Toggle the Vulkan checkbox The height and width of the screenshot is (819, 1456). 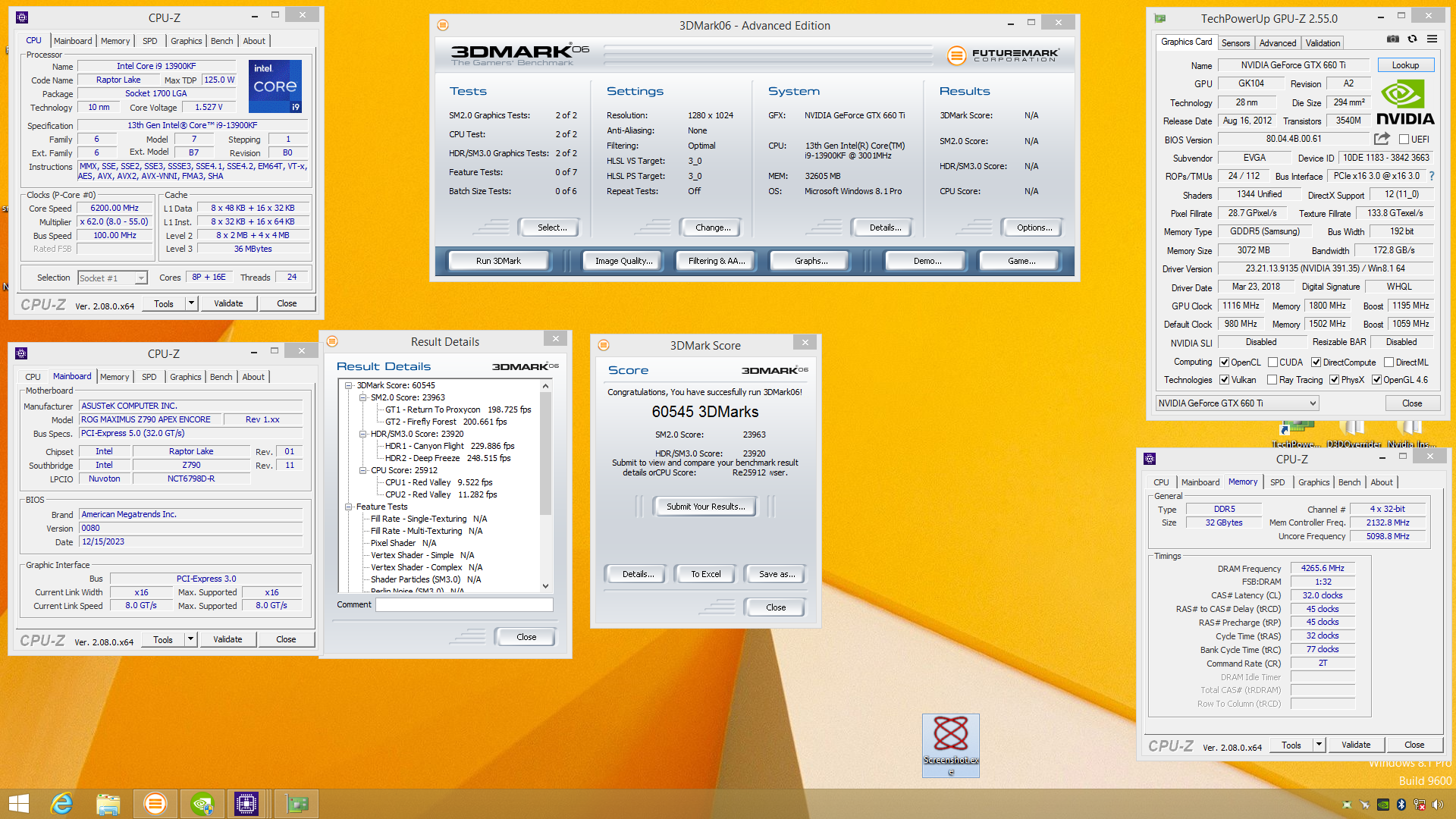point(1224,380)
